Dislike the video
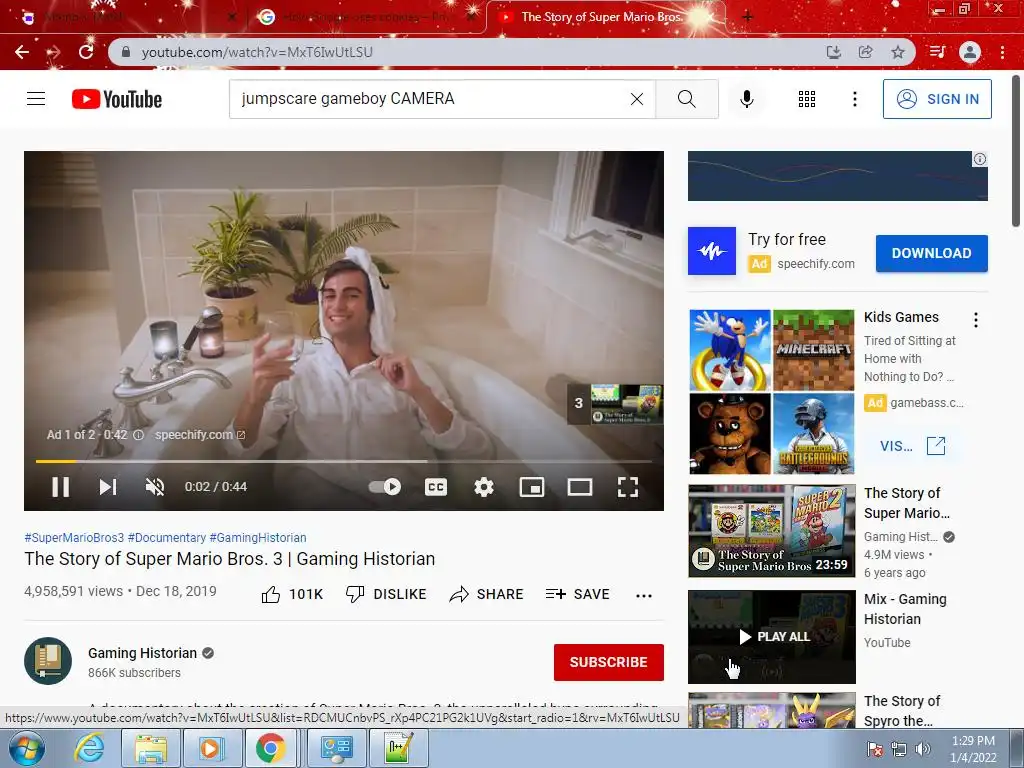1024x768 pixels. point(386,594)
